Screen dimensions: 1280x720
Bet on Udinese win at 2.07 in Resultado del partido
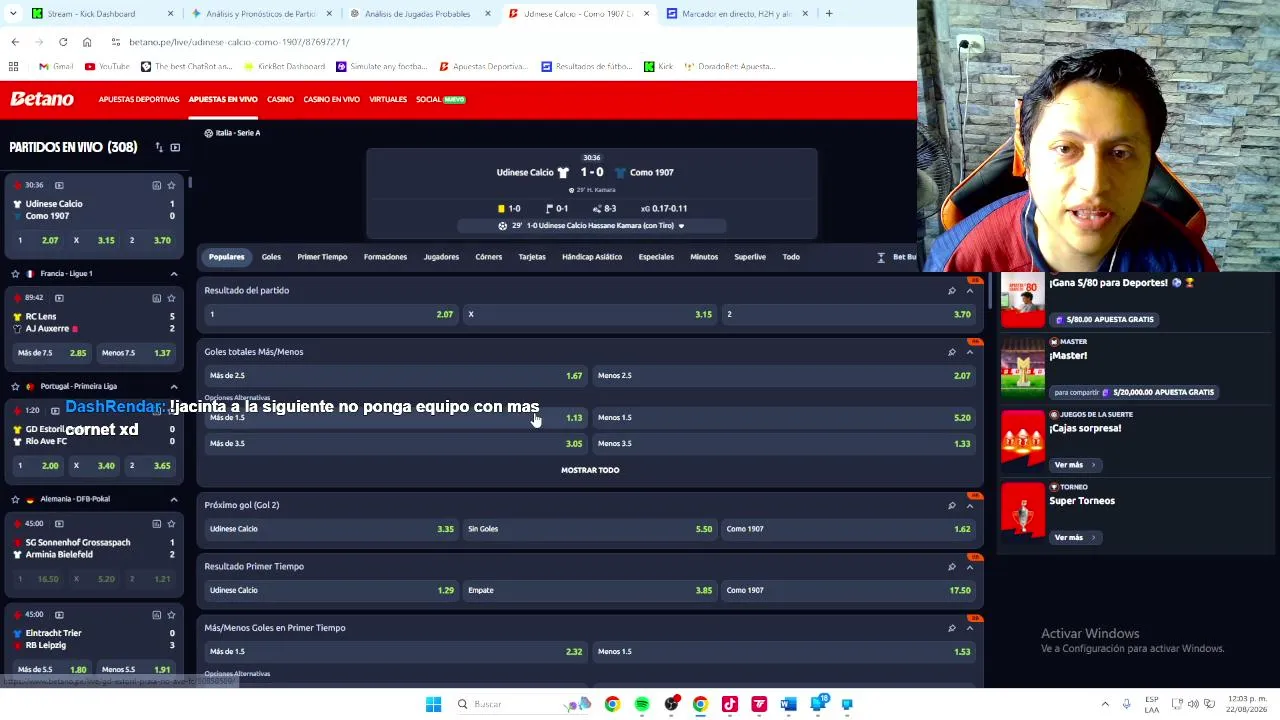[330, 314]
